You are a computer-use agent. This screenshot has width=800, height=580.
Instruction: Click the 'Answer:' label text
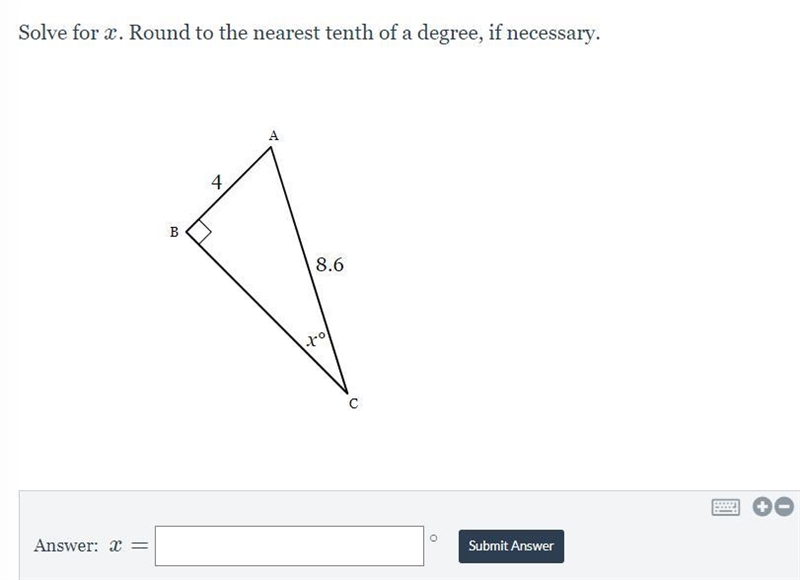point(66,545)
